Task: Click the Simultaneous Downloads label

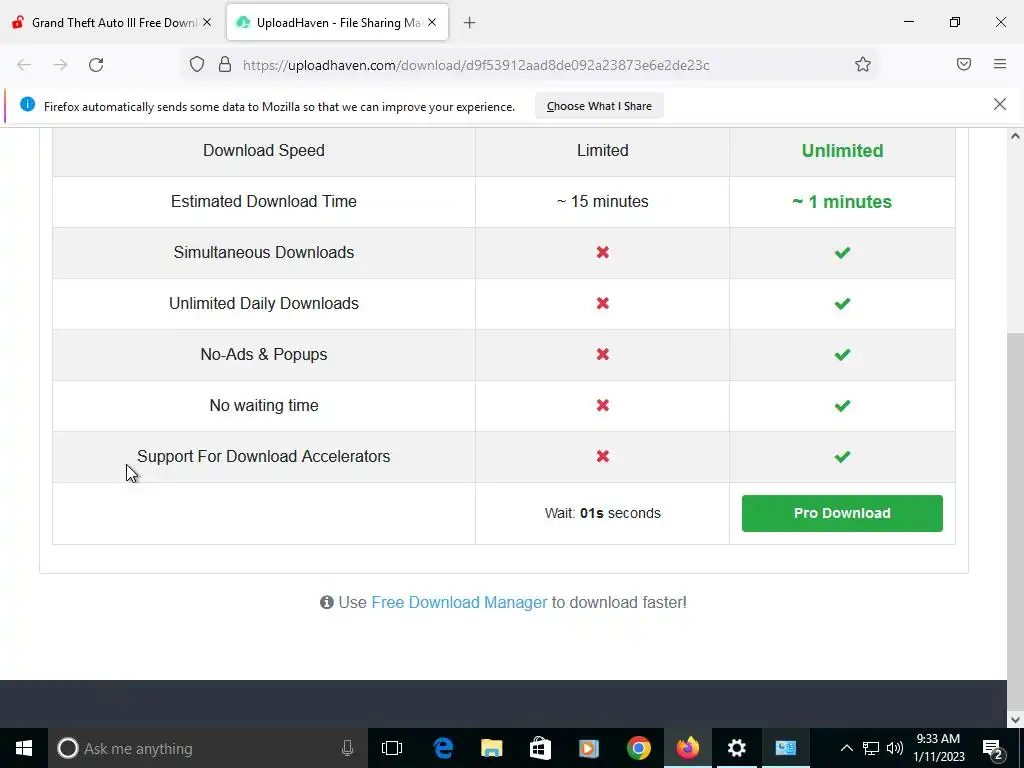Action: click(x=264, y=252)
